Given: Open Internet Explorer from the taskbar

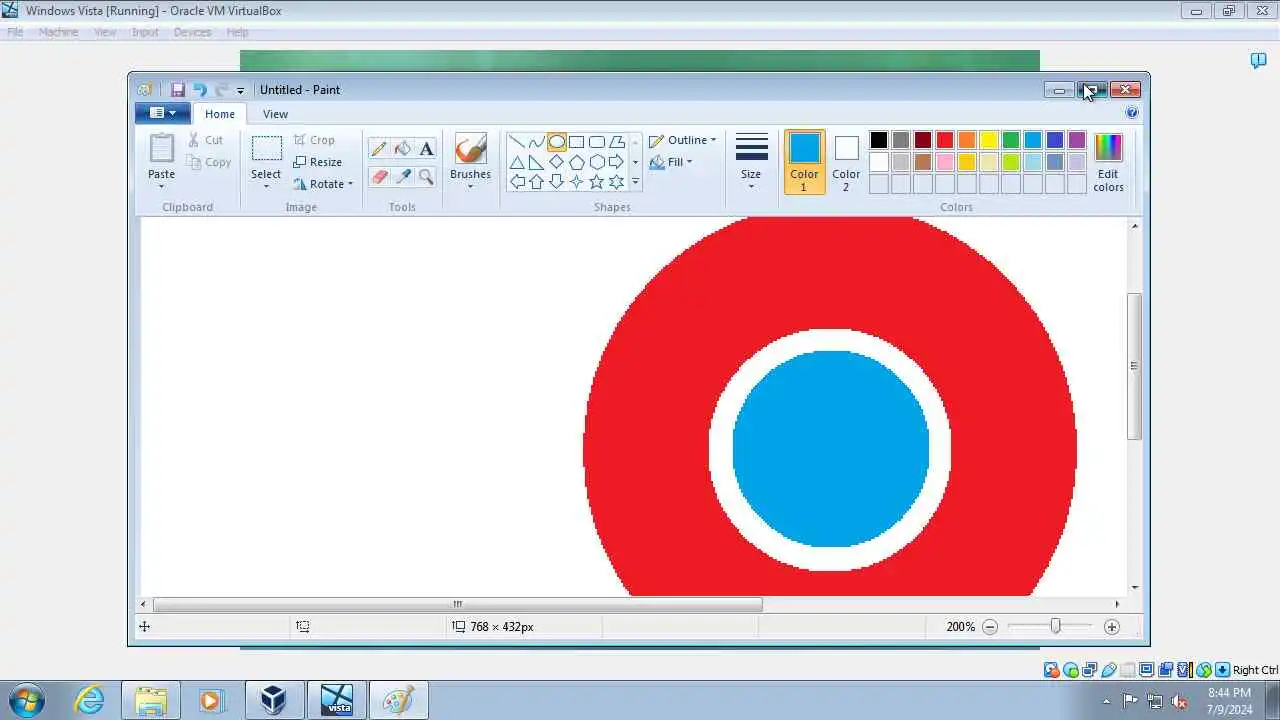Looking at the screenshot, I should tap(89, 700).
